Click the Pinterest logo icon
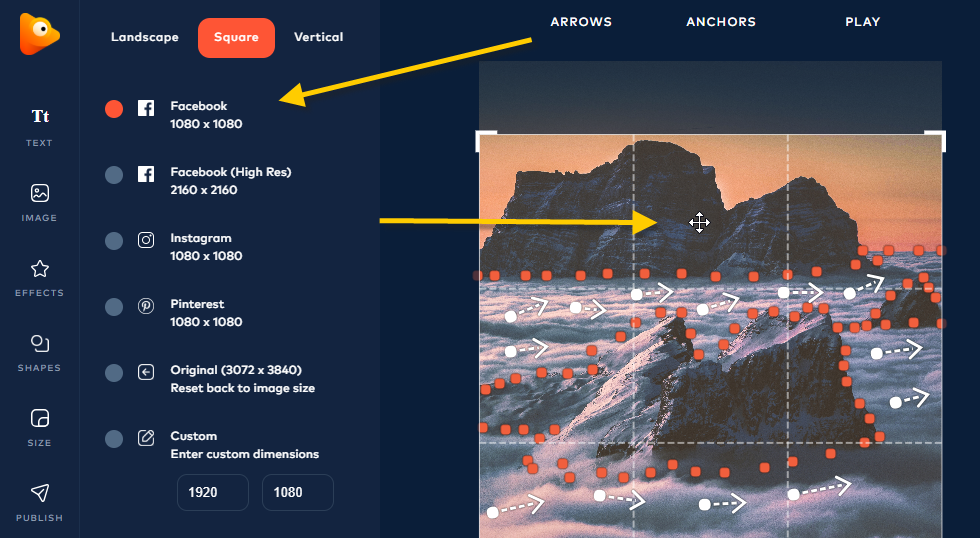The width and height of the screenshot is (980, 538). coord(146,306)
